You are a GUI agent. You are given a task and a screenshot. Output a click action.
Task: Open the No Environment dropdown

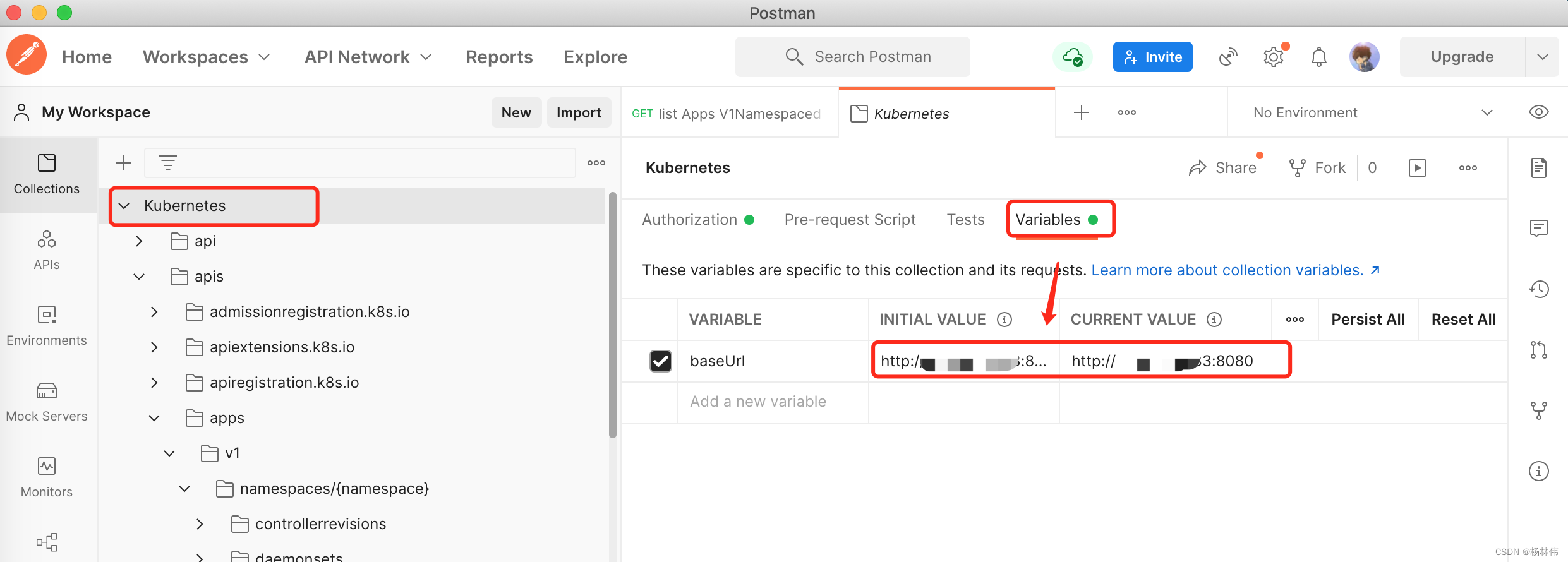click(x=1371, y=112)
